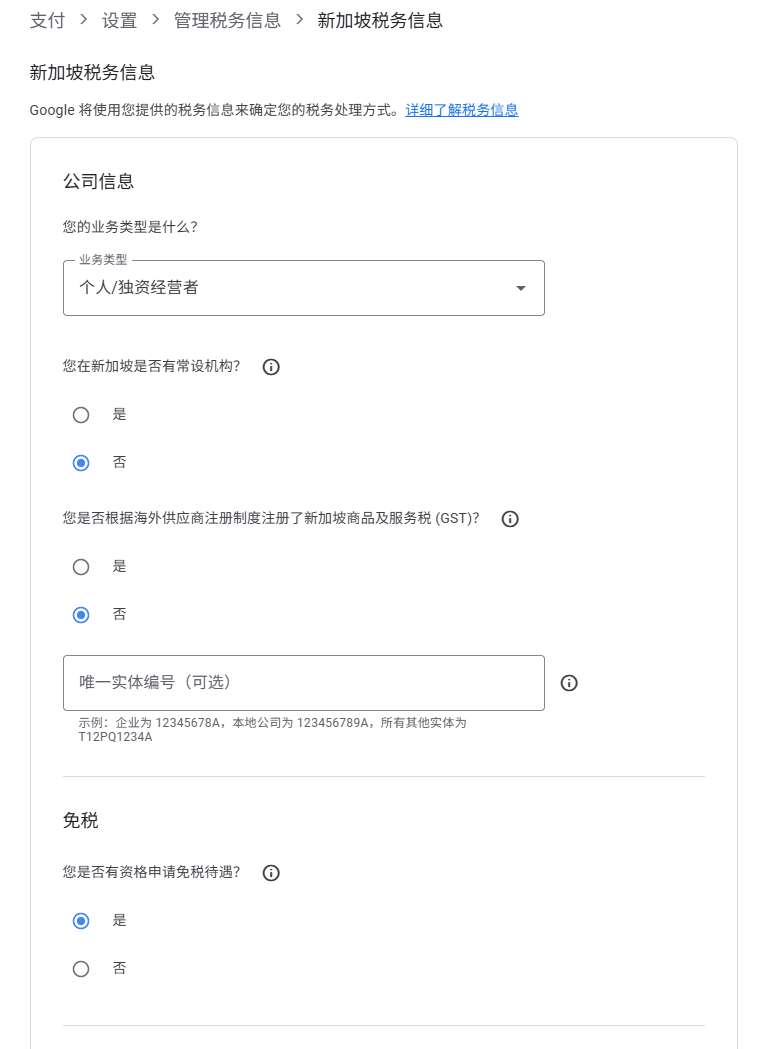Navigate to 支付 in the breadcrumb
The height and width of the screenshot is (1049, 775).
[x=46, y=20]
